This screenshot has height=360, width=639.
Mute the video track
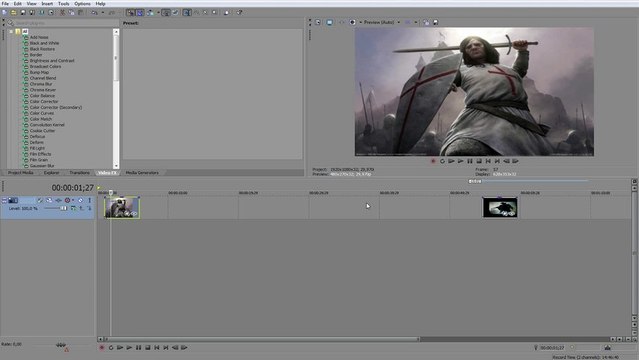coord(81,200)
